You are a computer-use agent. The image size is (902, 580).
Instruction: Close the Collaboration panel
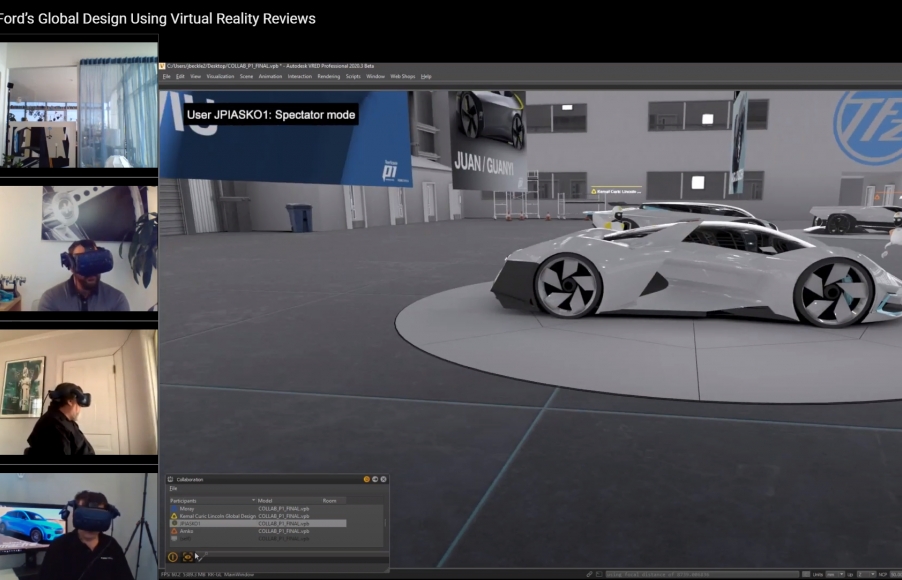pyautogui.click(x=384, y=479)
